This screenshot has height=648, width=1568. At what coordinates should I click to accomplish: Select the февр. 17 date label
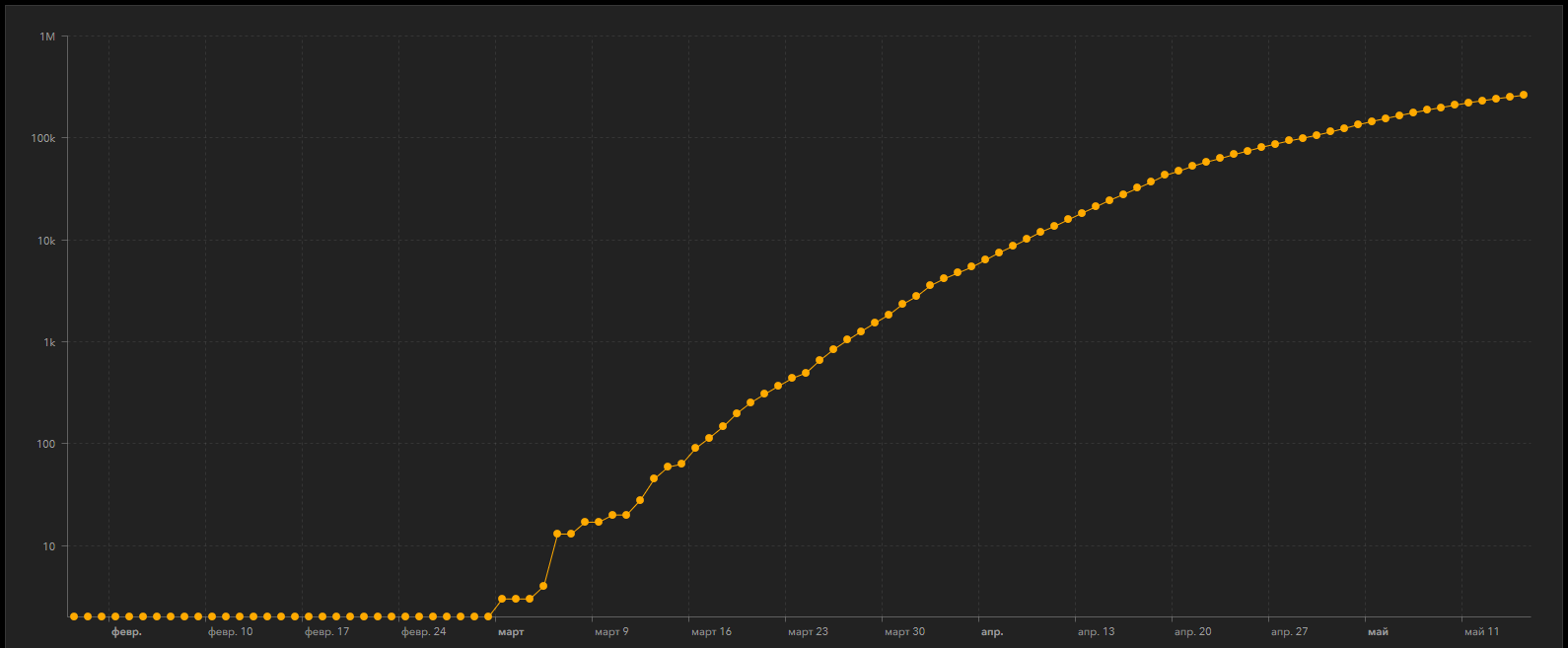tap(326, 631)
